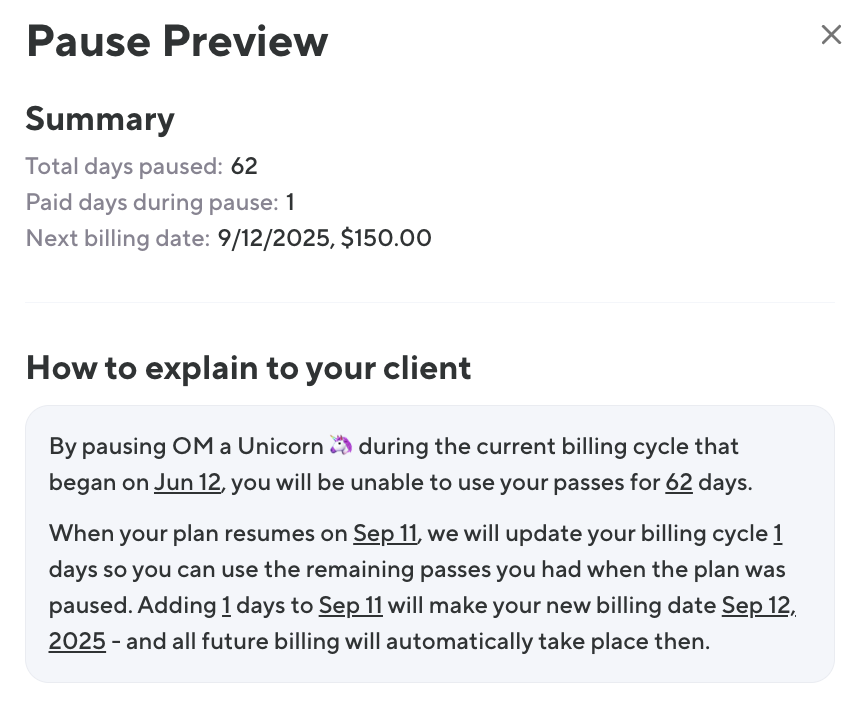Click the Pause Preview title
The image size is (850, 702).
pyautogui.click(x=177, y=42)
